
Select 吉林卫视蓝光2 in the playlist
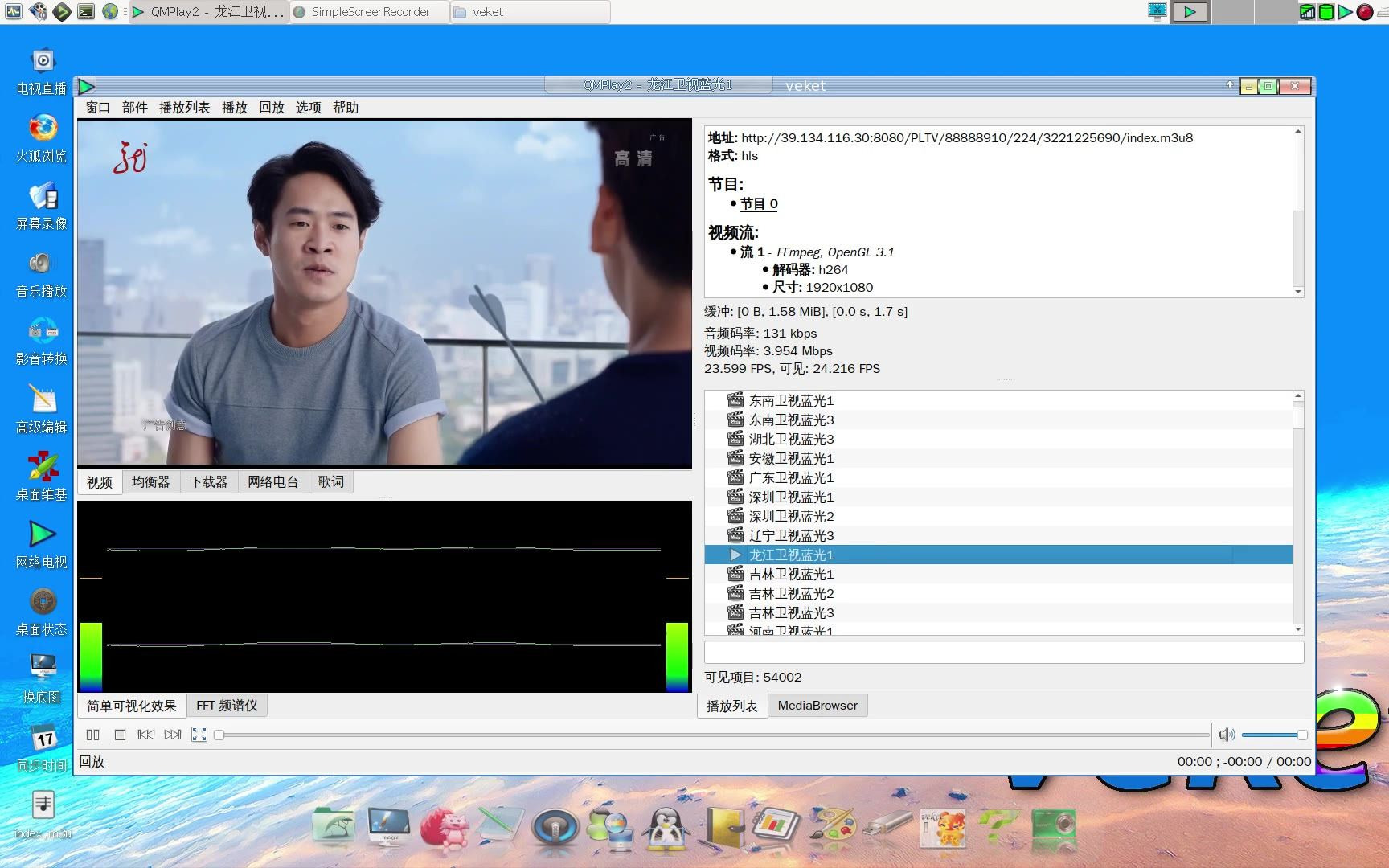(998, 593)
